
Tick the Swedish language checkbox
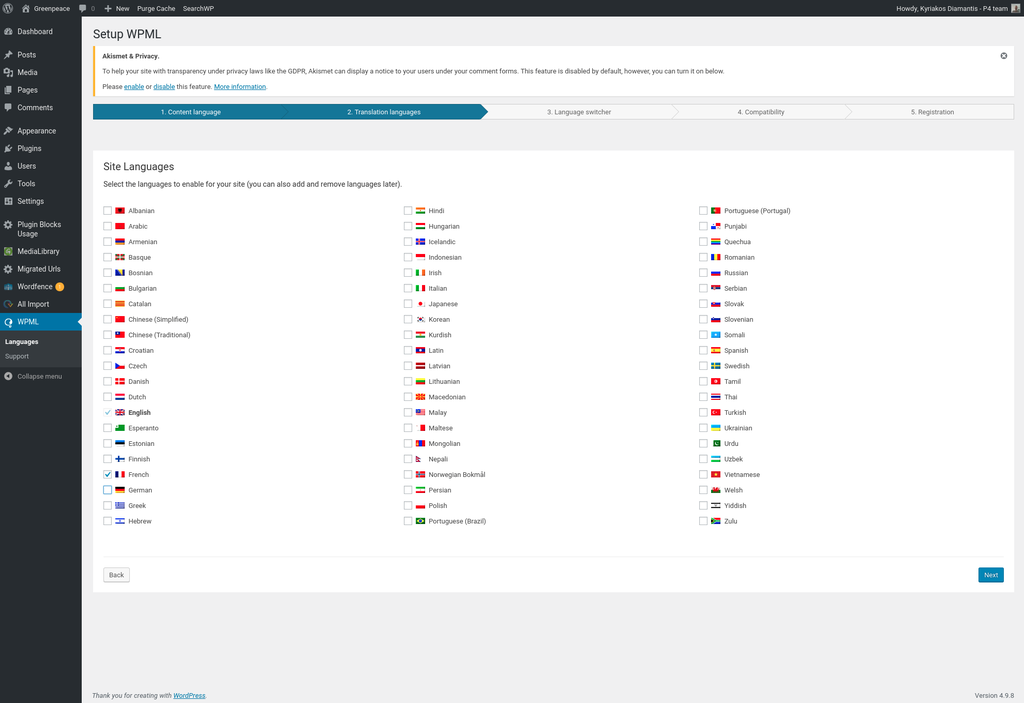pyautogui.click(x=703, y=366)
